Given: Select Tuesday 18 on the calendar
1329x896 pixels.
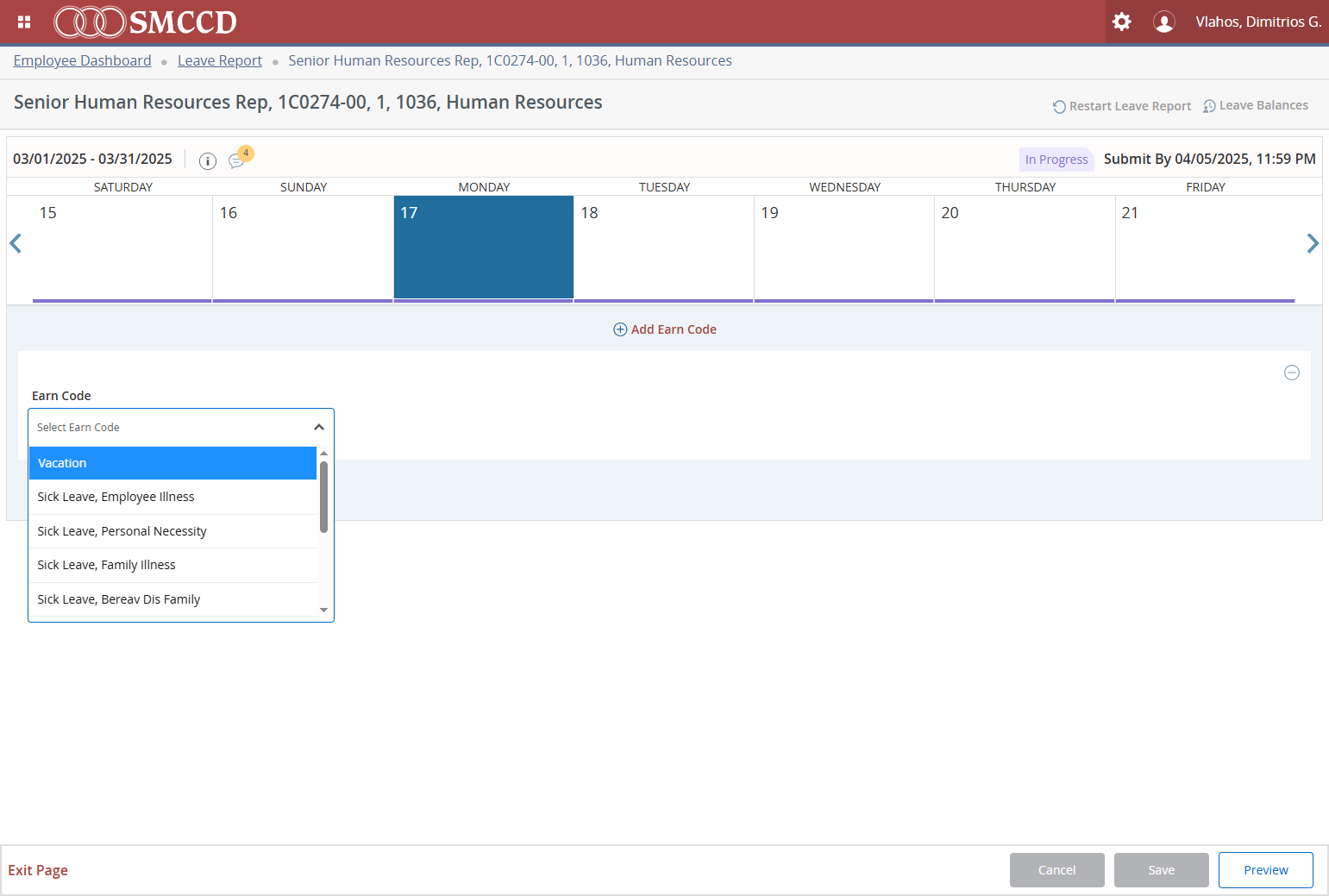Looking at the screenshot, I should (x=664, y=248).
